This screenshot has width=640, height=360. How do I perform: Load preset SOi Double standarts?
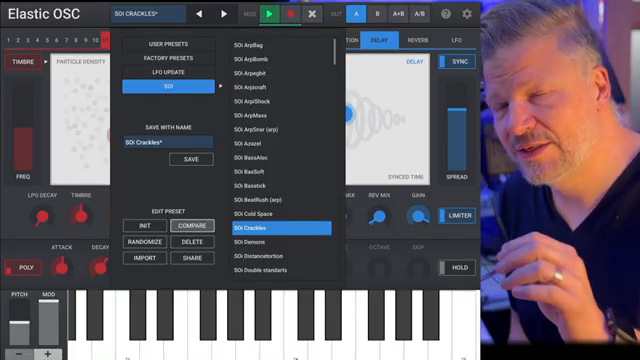(282, 270)
